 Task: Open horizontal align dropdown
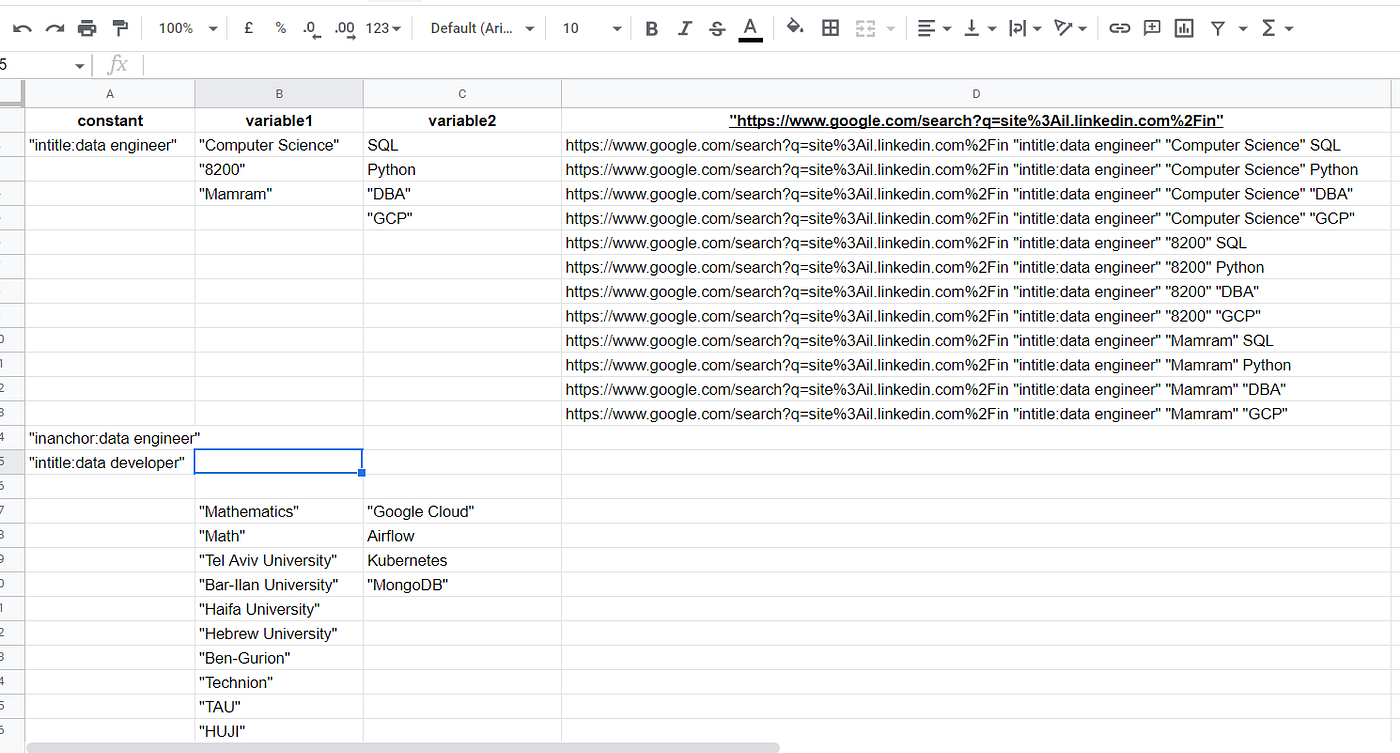click(934, 28)
